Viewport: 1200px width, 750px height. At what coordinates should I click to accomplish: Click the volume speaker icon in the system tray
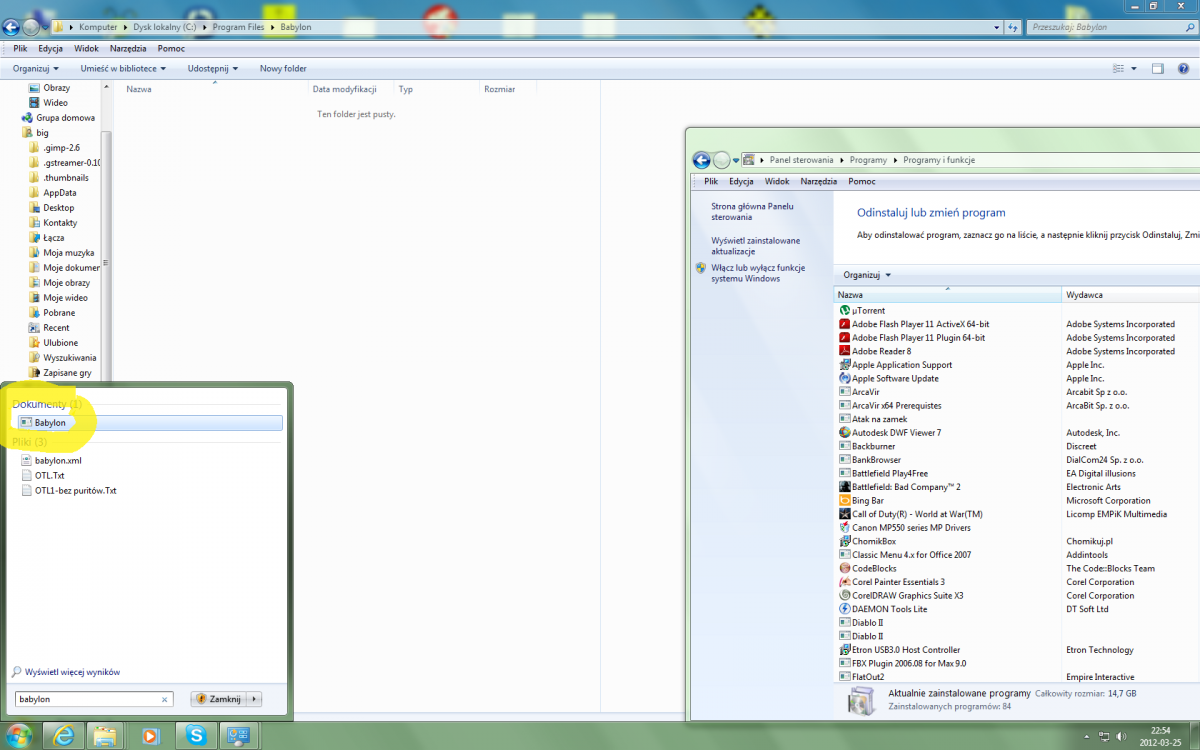point(1119,735)
